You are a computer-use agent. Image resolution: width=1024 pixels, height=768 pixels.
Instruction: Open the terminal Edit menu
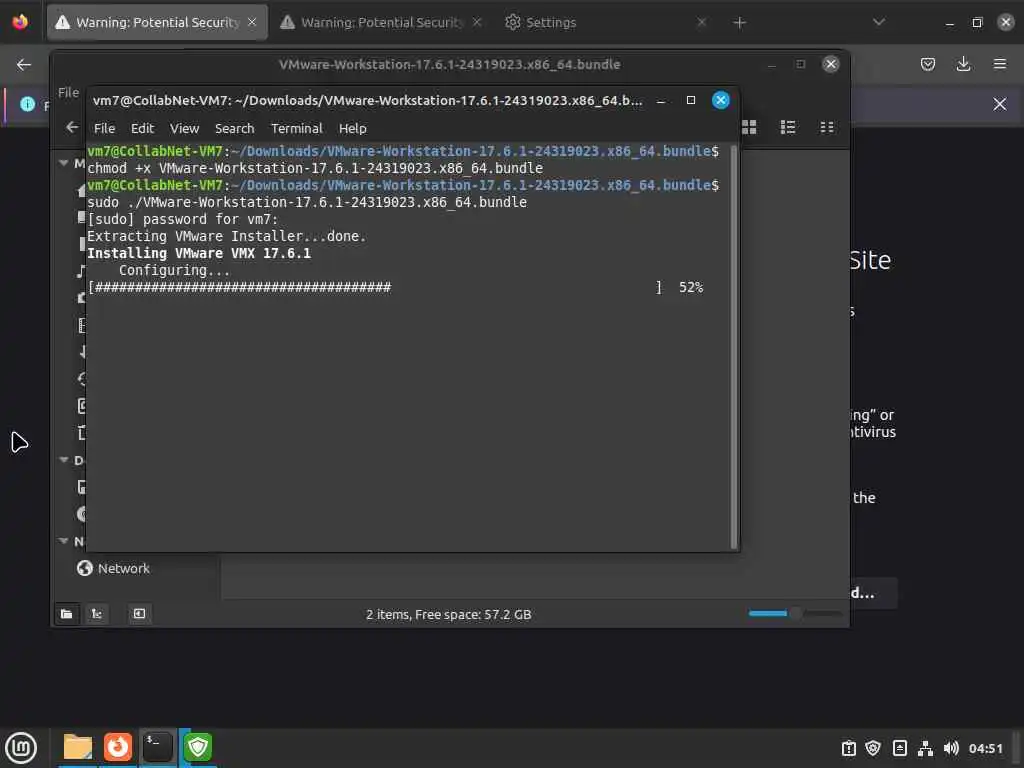pos(142,129)
